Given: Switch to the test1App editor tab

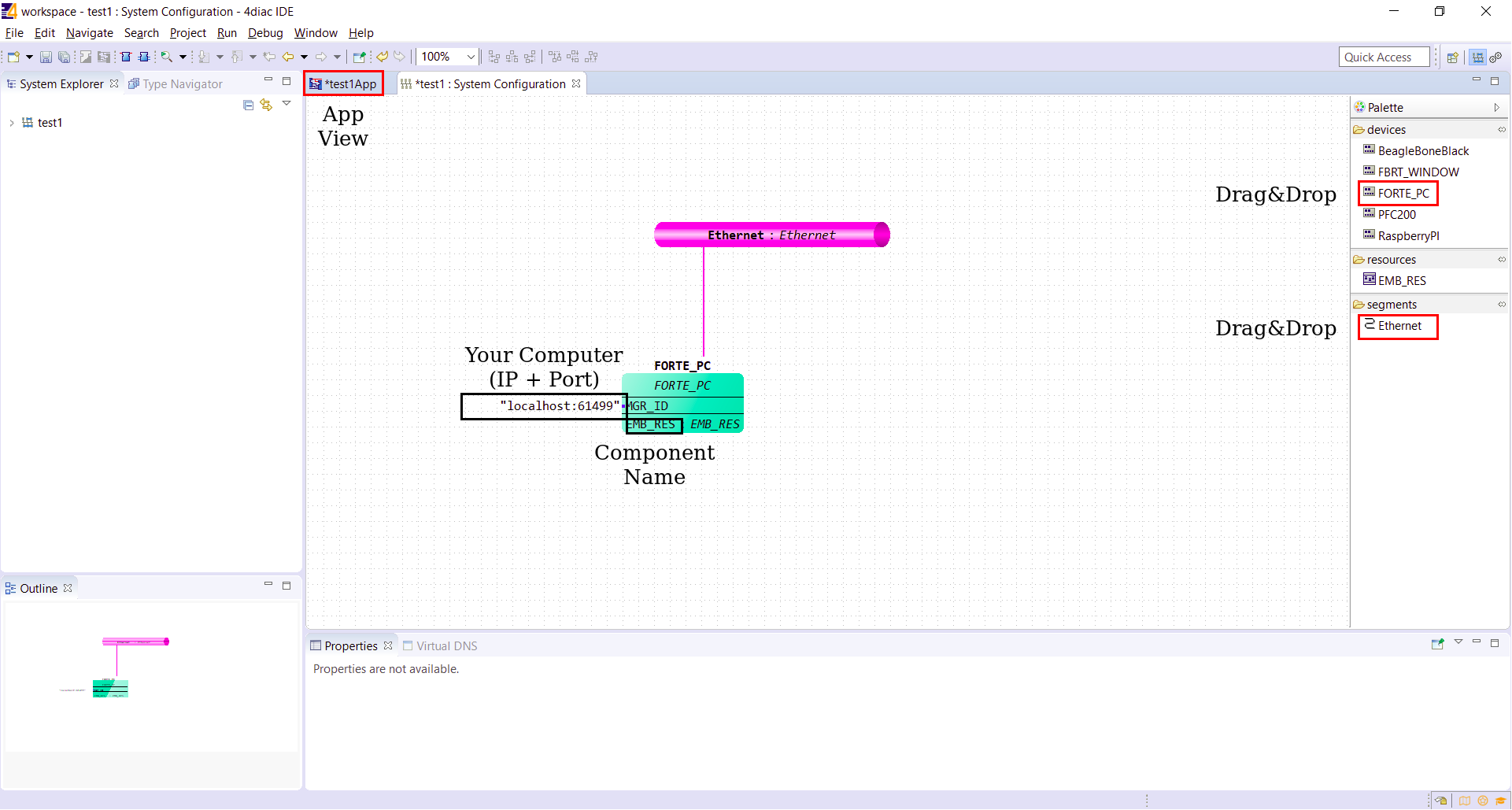Looking at the screenshot, I should coord(344,84).
